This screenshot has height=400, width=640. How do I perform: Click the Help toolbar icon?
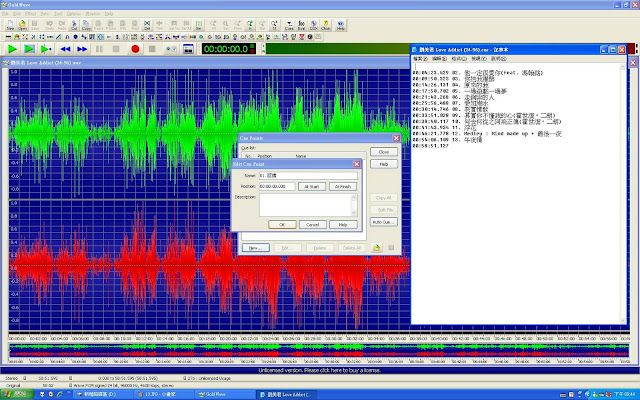click(341, 27)
